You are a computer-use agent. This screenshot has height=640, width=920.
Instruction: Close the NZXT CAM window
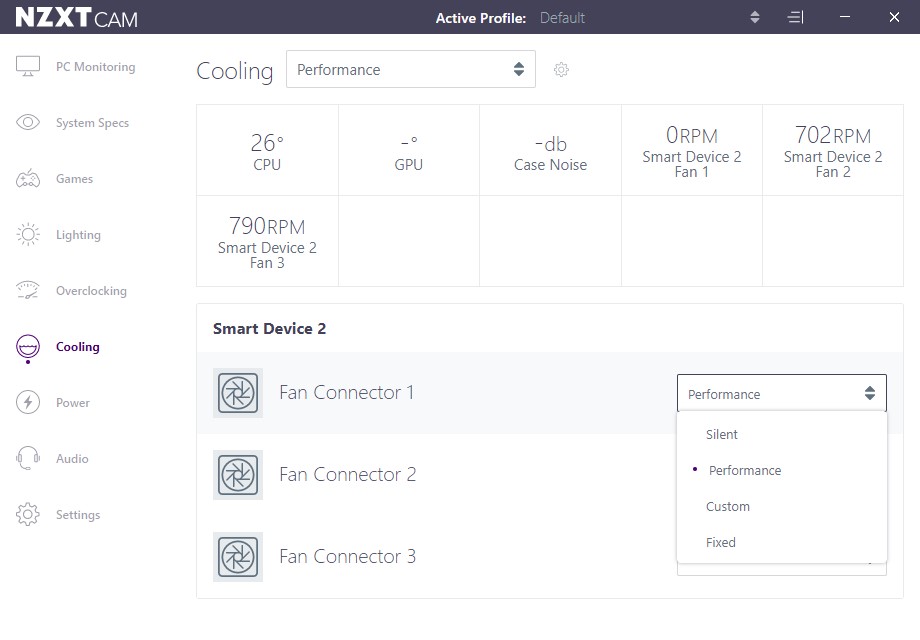894,17
